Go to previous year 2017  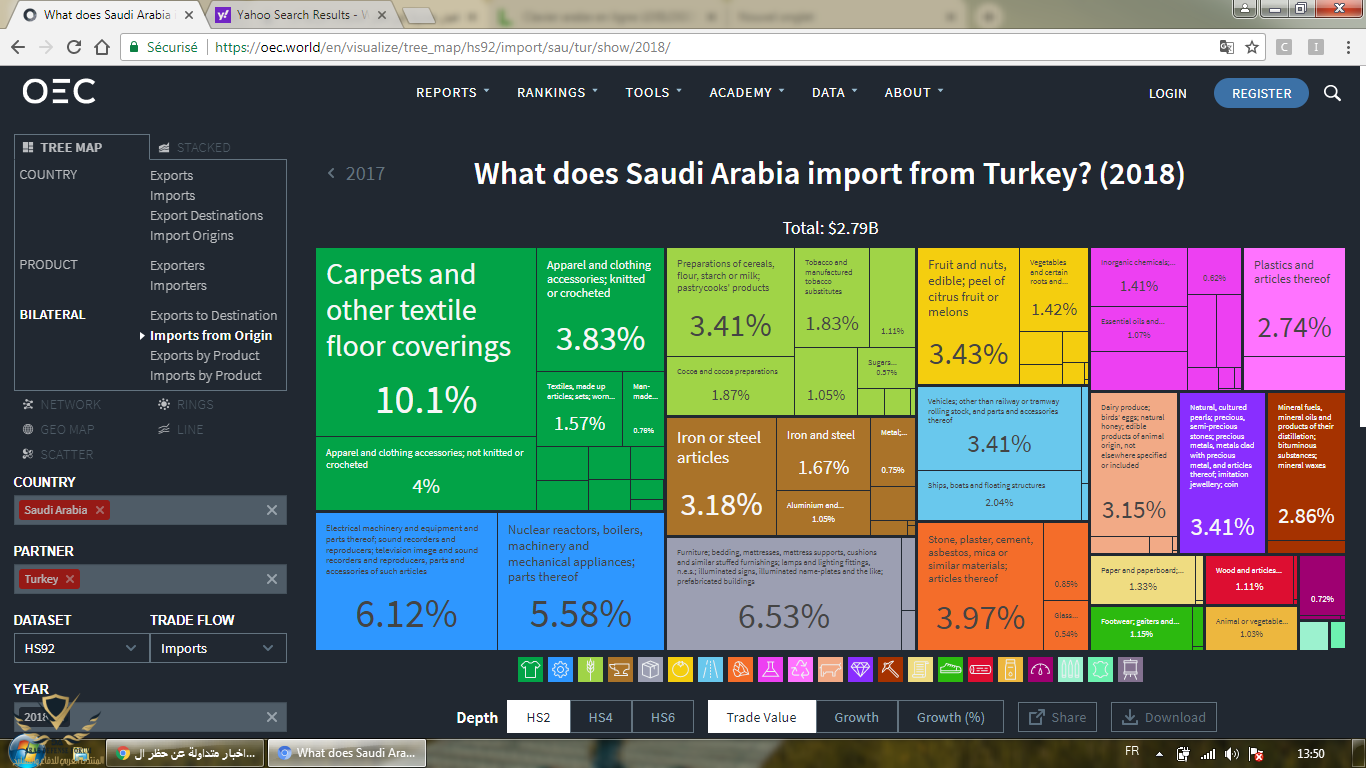pyautogui.click(x=357, y=174)
